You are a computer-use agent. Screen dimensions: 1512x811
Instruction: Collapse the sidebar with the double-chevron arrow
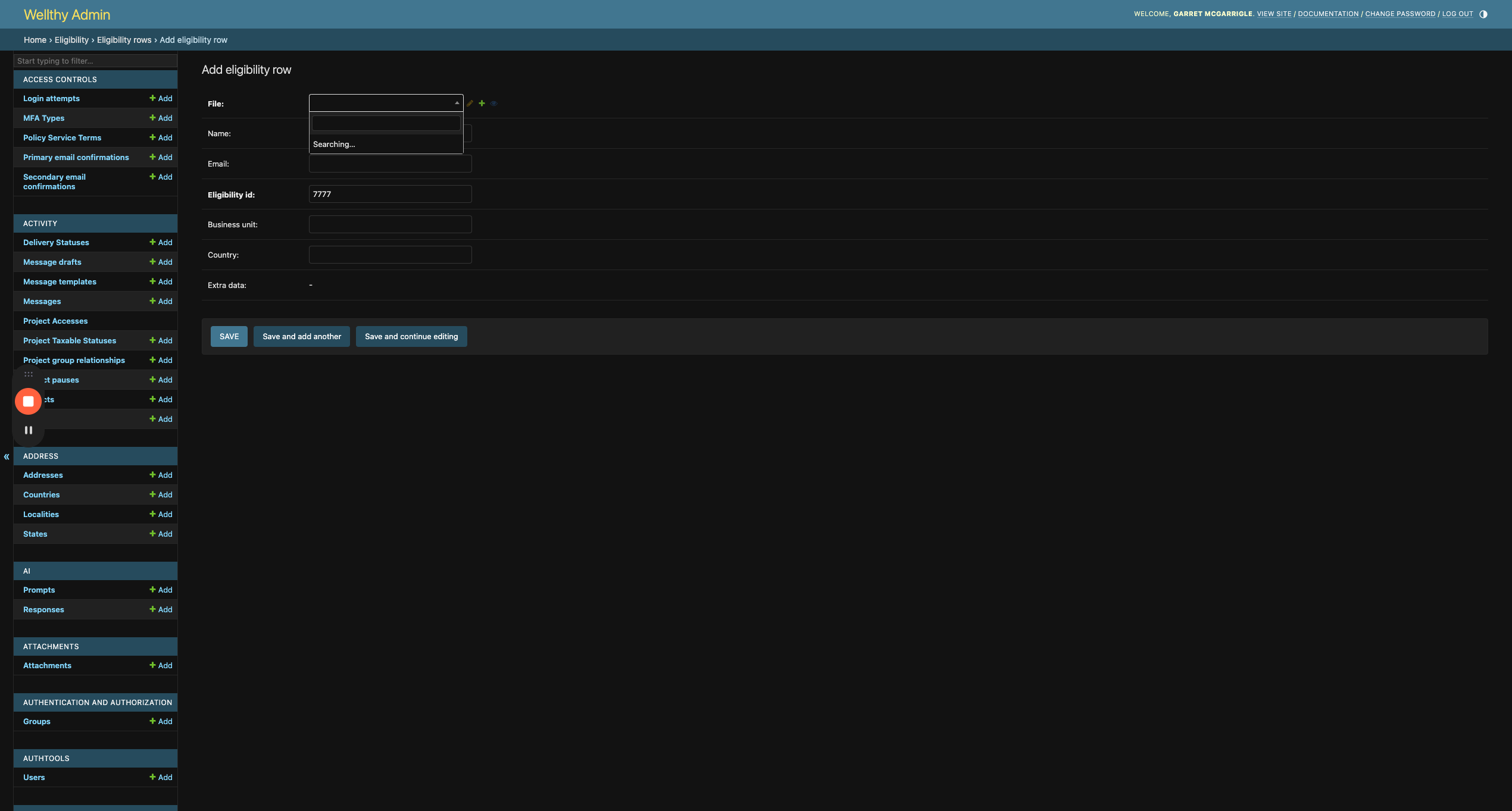click(7, 457)
